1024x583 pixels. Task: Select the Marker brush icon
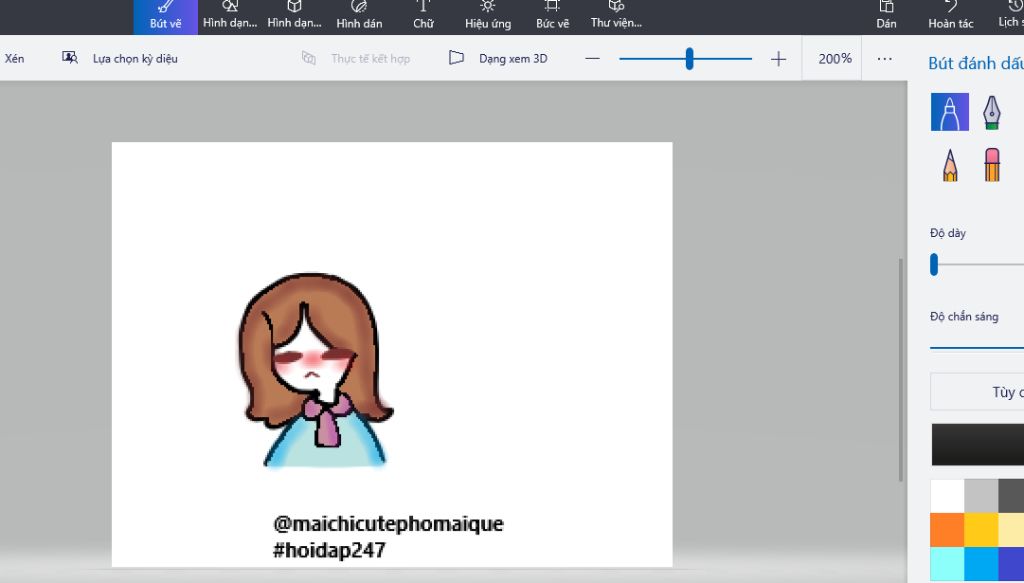[950, 112]
